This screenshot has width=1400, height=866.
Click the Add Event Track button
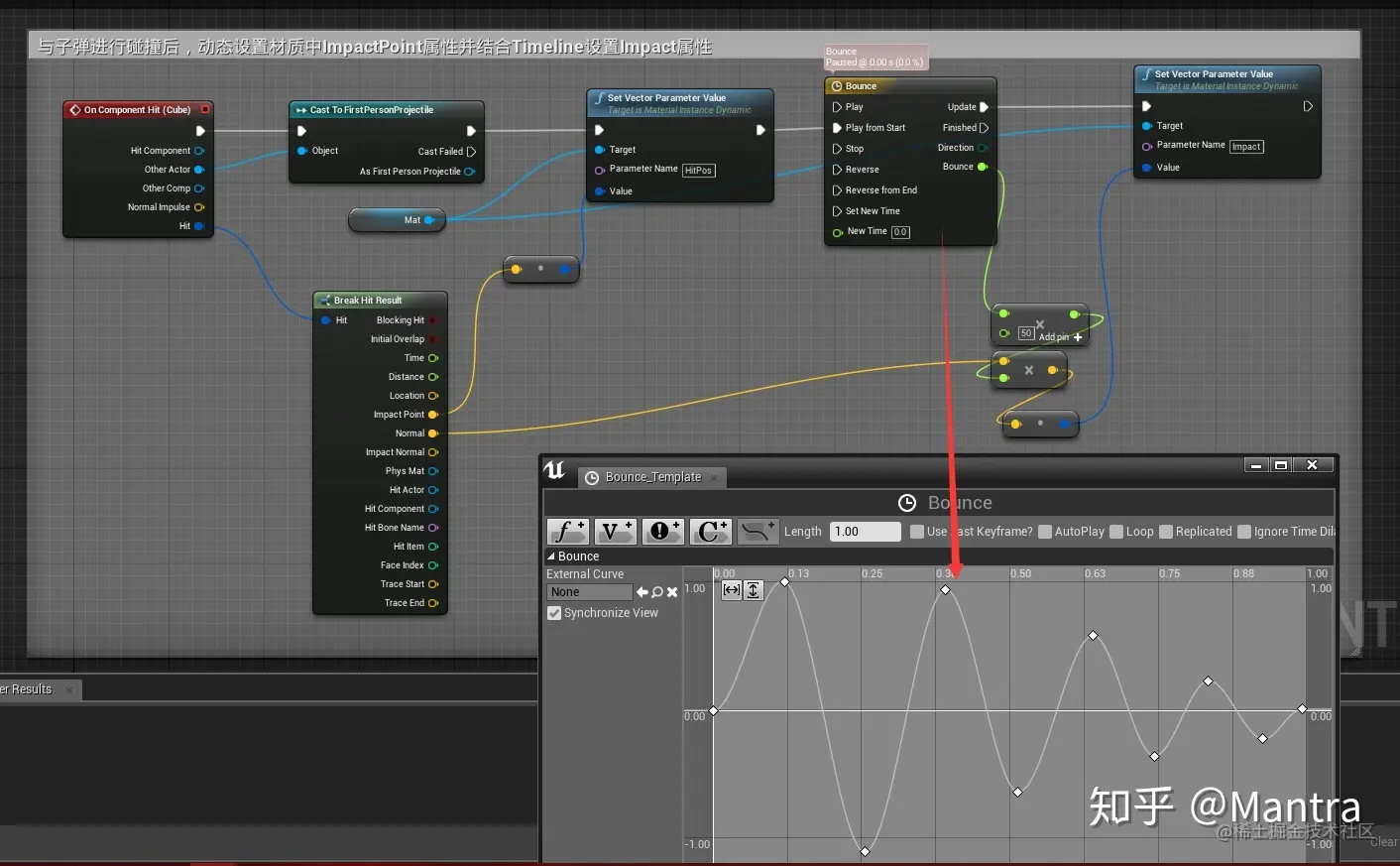(x=662, y=532)
